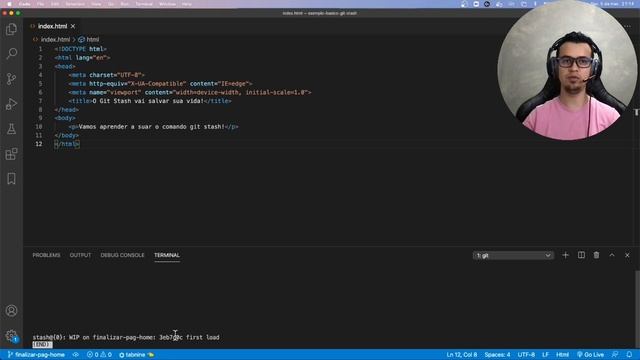
Task: Click the line 1 DOCTYPE html code
Action: pyautogui.click(x=81, y=49)
